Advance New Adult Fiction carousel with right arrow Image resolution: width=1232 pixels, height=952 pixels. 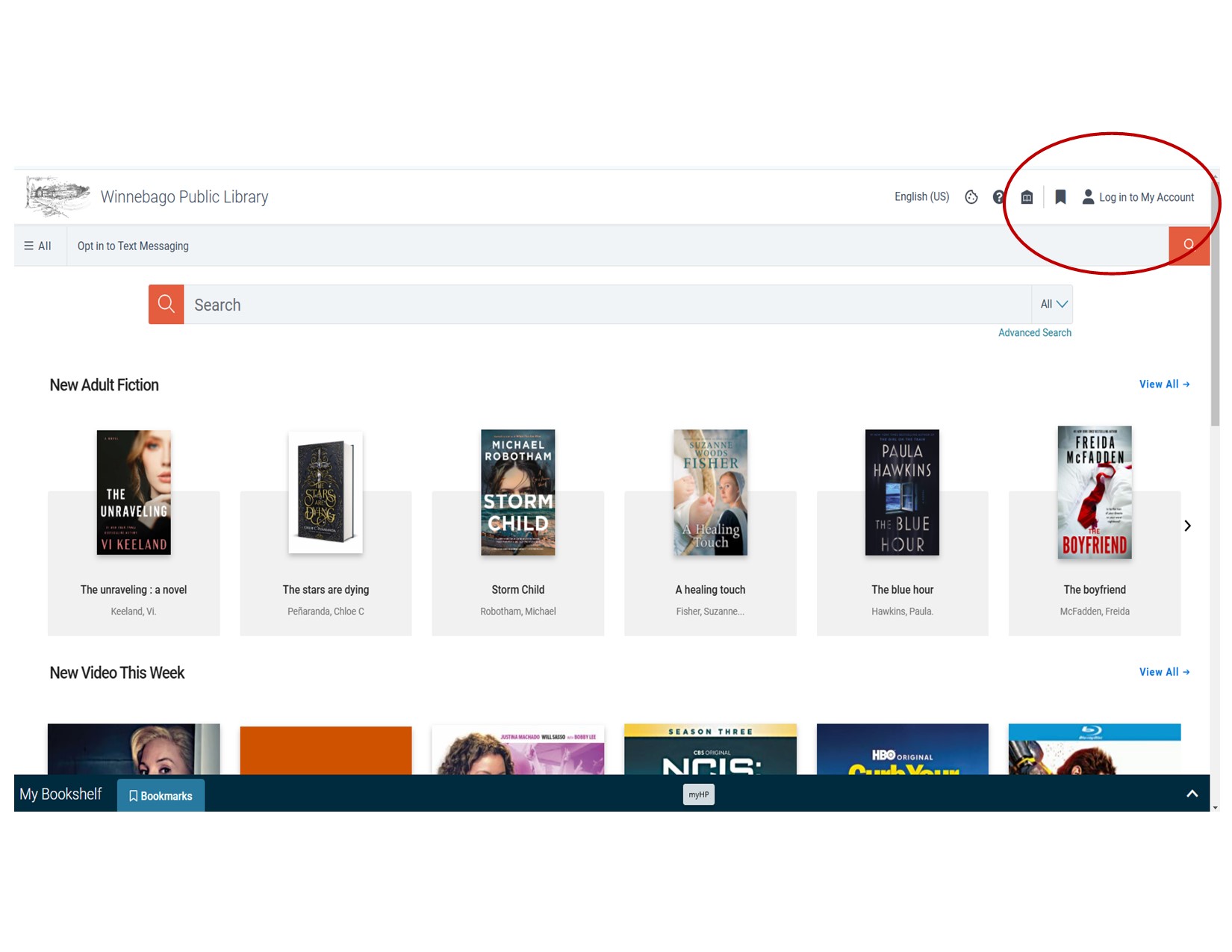pyautogui.click(x=1187, y=526)
